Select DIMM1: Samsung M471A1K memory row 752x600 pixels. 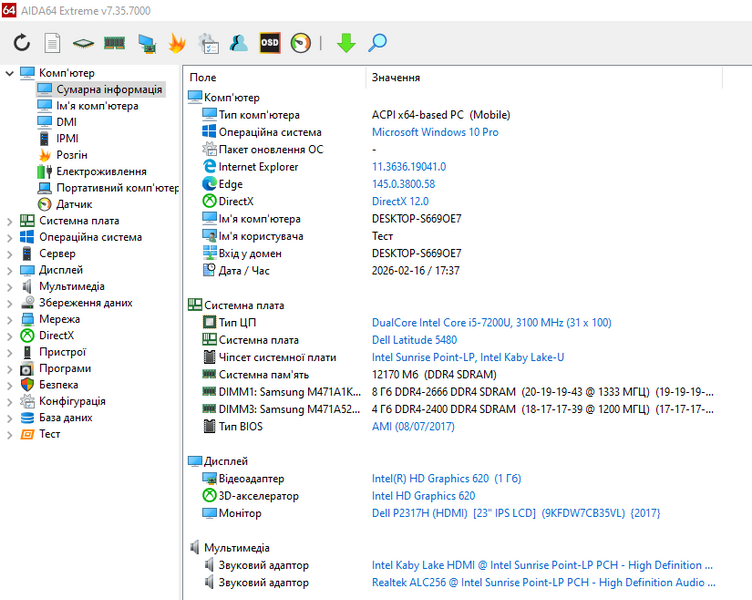click(x=458, y=392)
